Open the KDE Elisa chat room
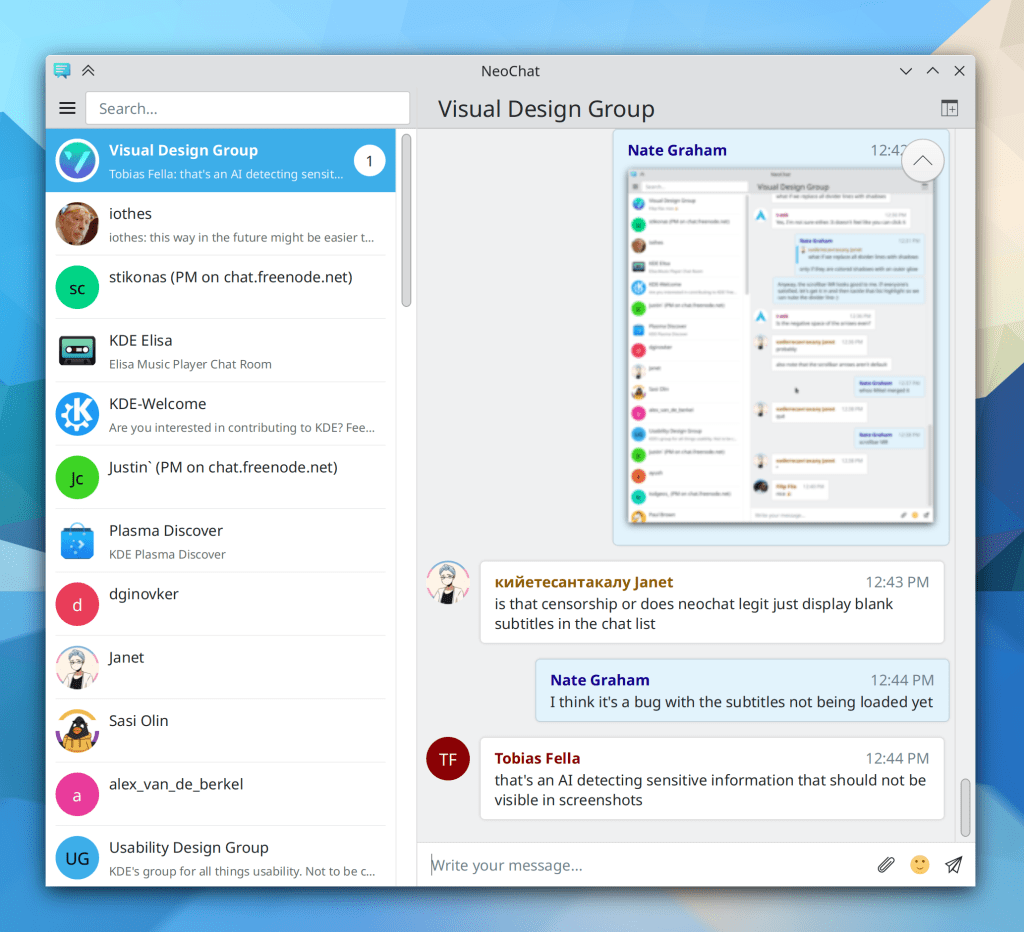This screenshot has width=1024, height=932. pyautogui.click(x=220, y=351)
